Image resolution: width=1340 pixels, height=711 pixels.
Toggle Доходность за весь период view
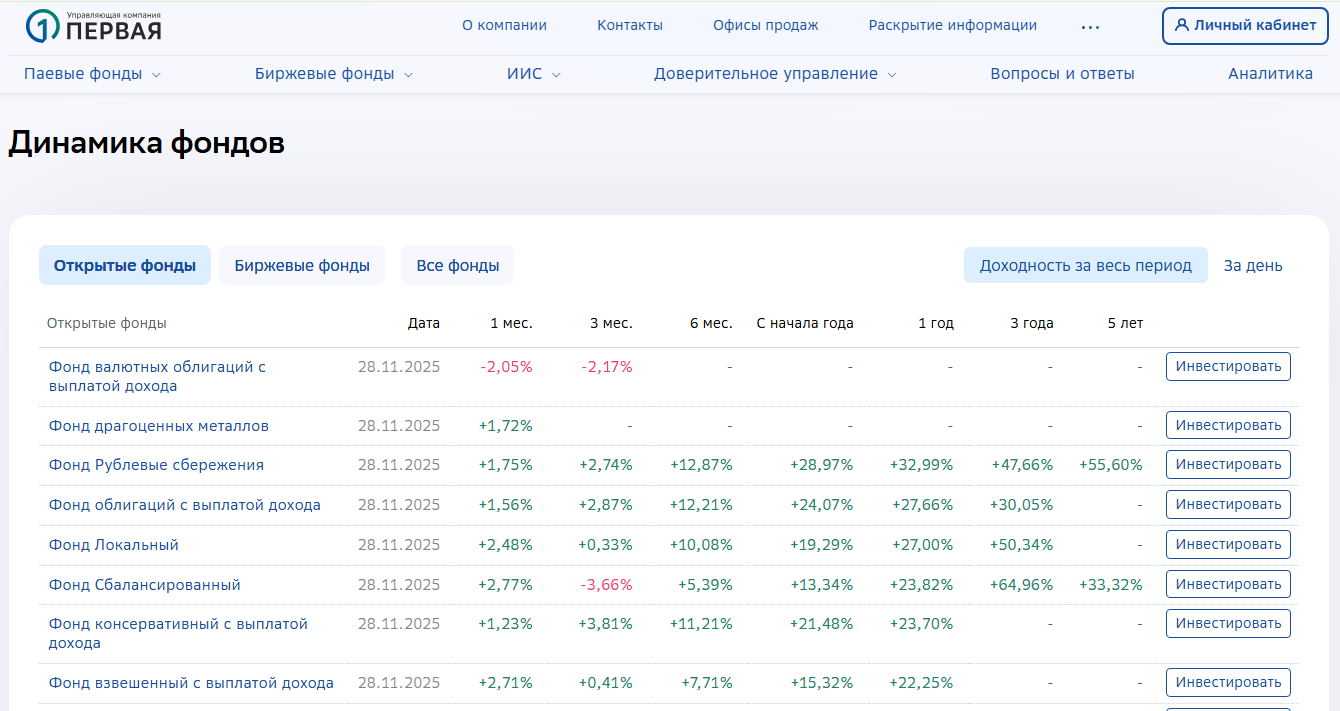pyautogui.click(x=1085, y=266)
